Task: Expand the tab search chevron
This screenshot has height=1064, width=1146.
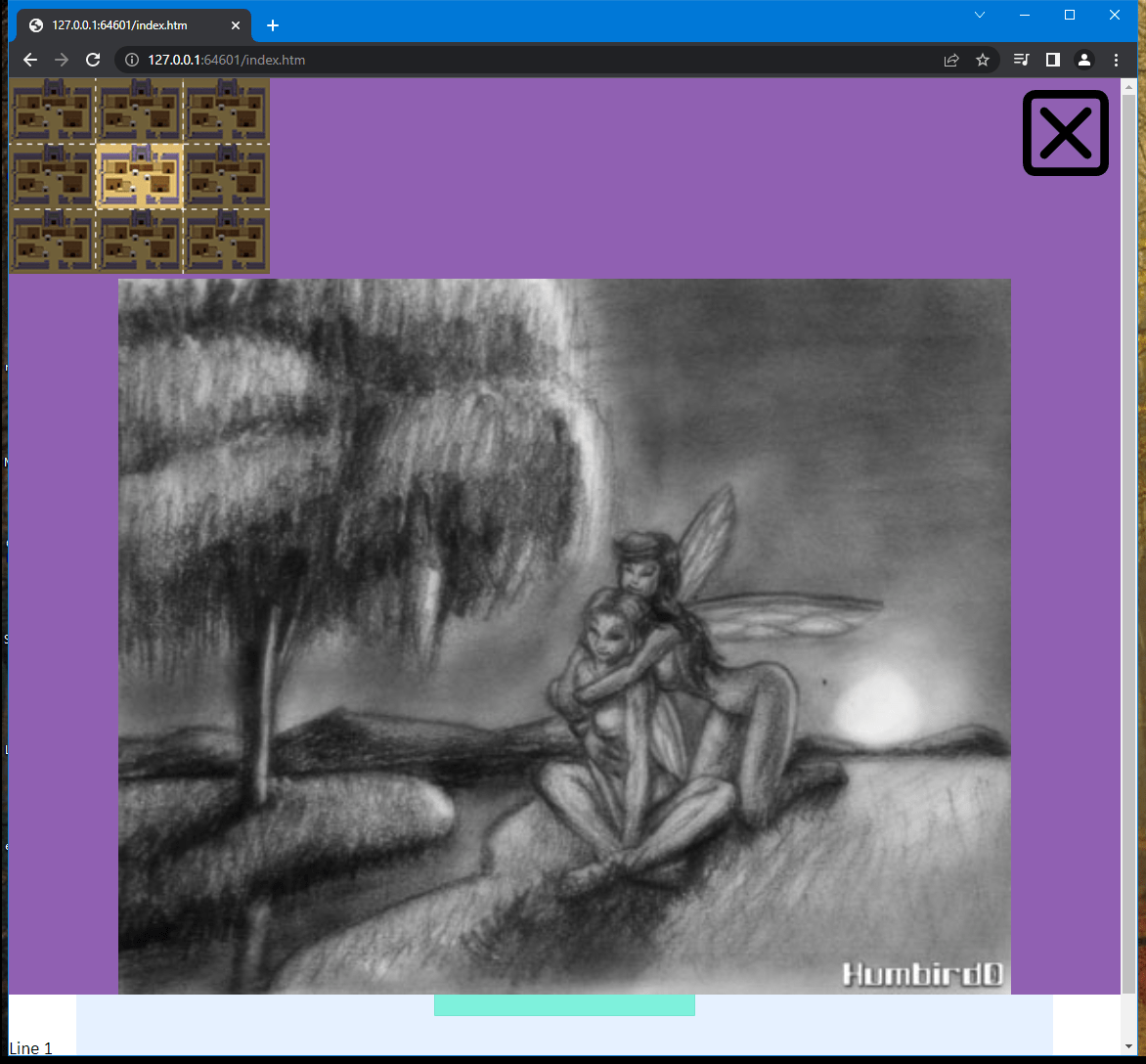Action: coord(980,15)
